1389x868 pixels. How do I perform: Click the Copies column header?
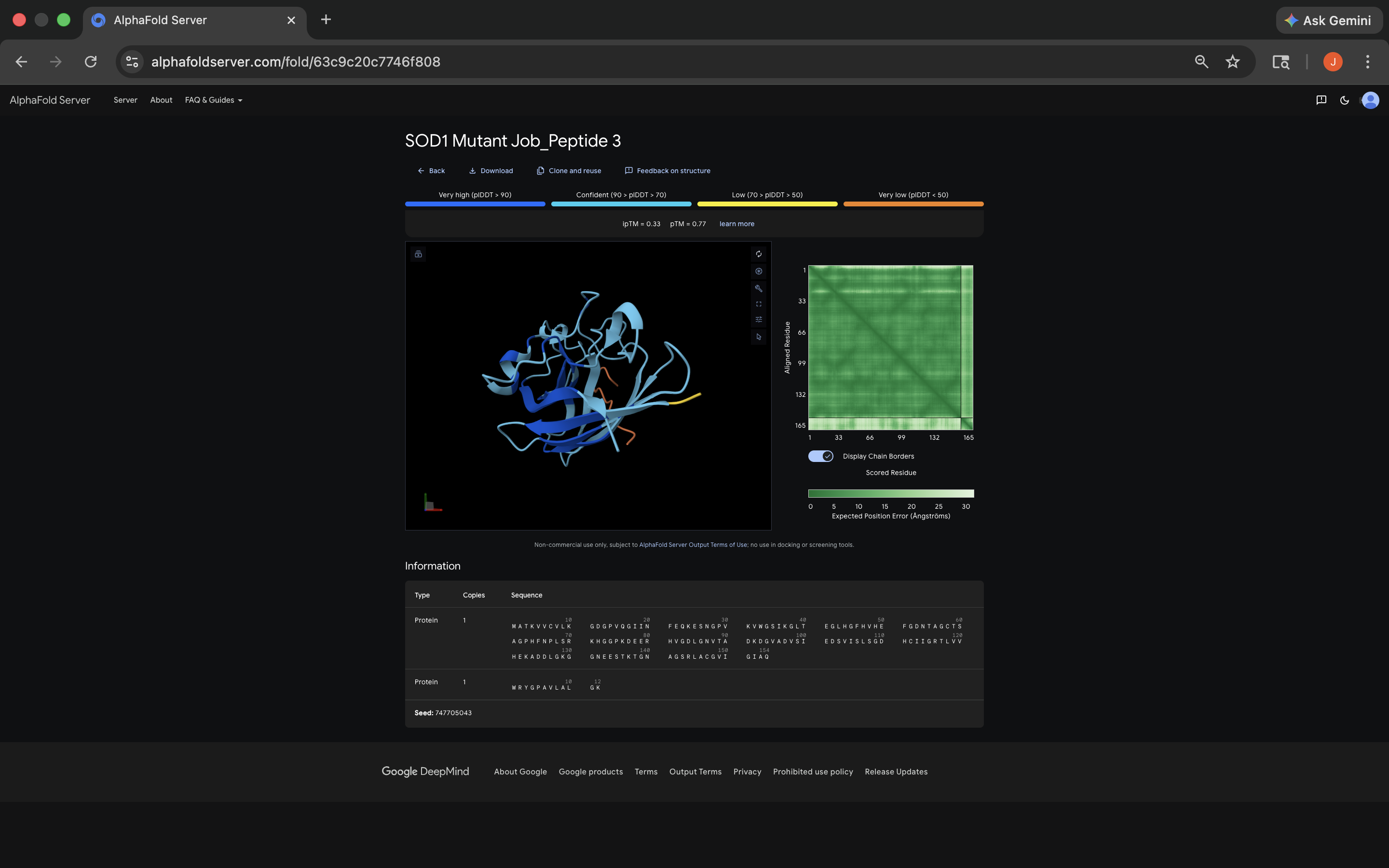pyautogui.click(x=474, y=596)
